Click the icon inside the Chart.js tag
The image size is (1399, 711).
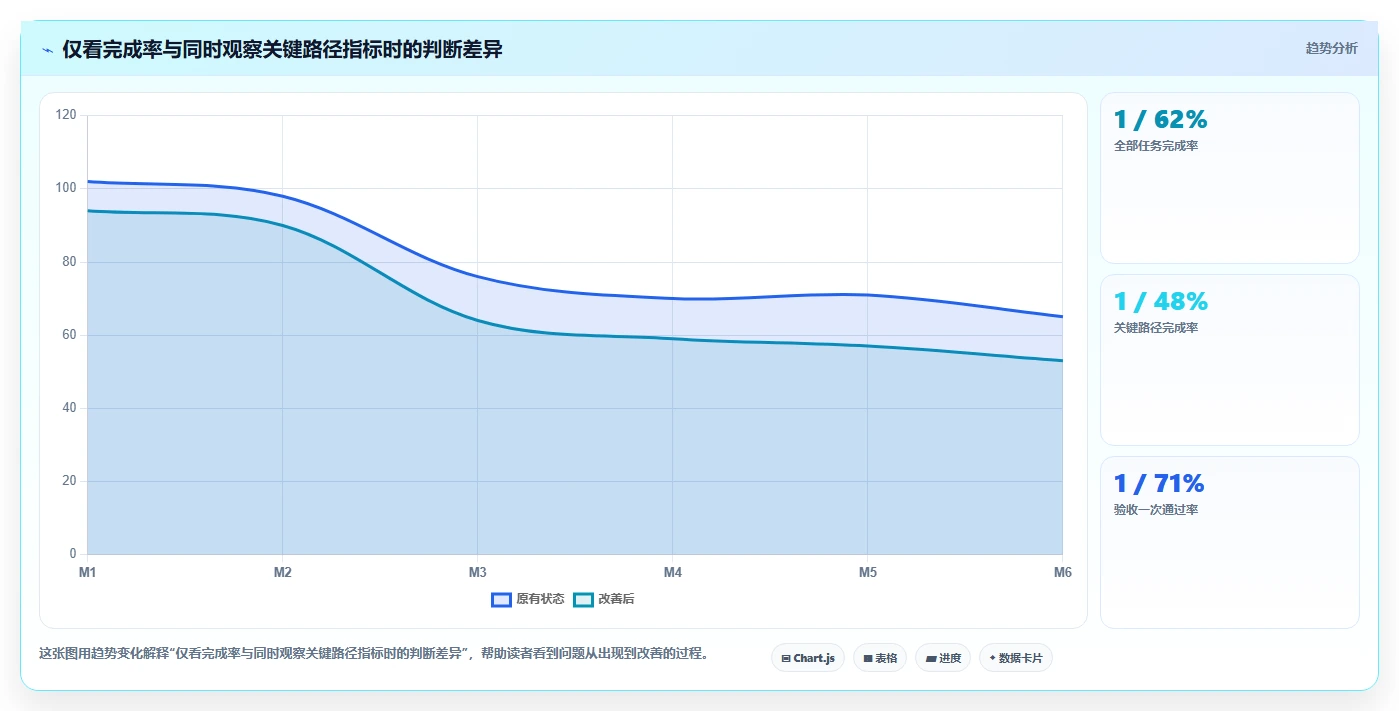click(786, 658)
